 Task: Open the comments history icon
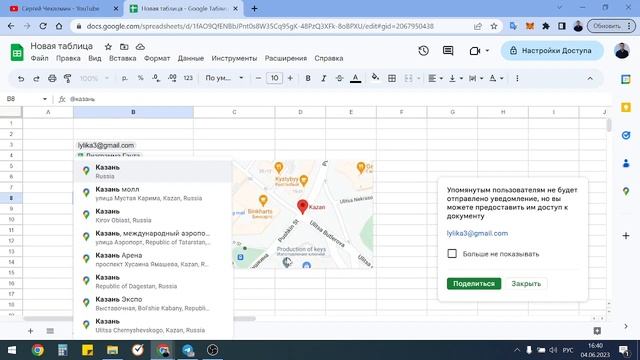point(448,51)
